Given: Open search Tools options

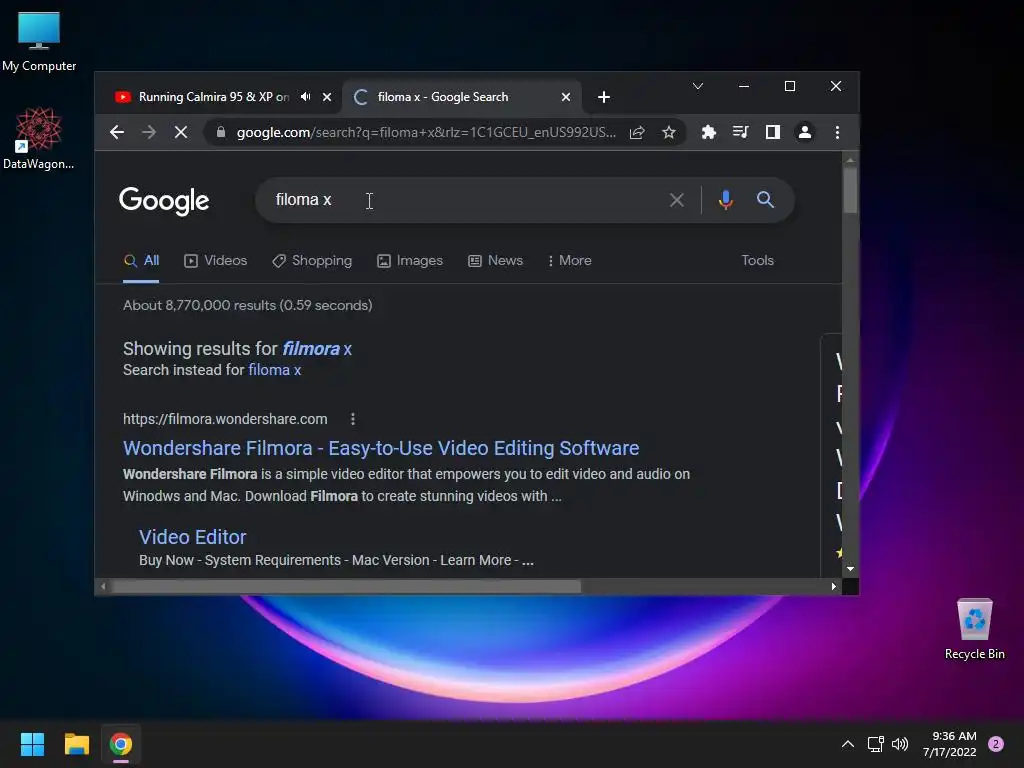Looking at the screenshot, I should [758, 261].
